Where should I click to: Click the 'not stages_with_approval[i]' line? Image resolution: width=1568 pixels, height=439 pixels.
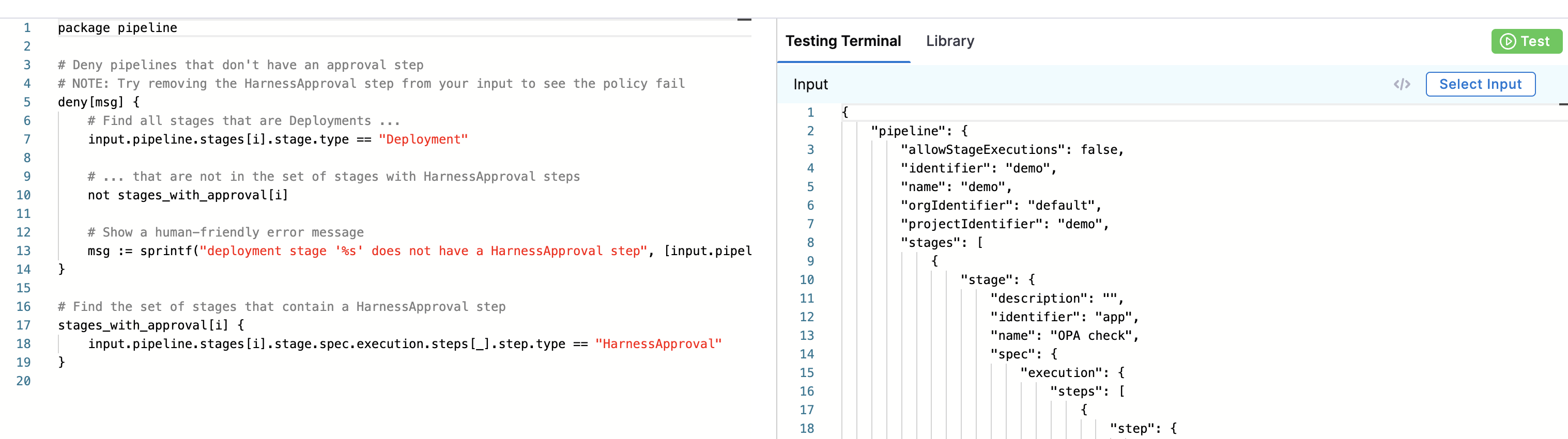[188, 195]
